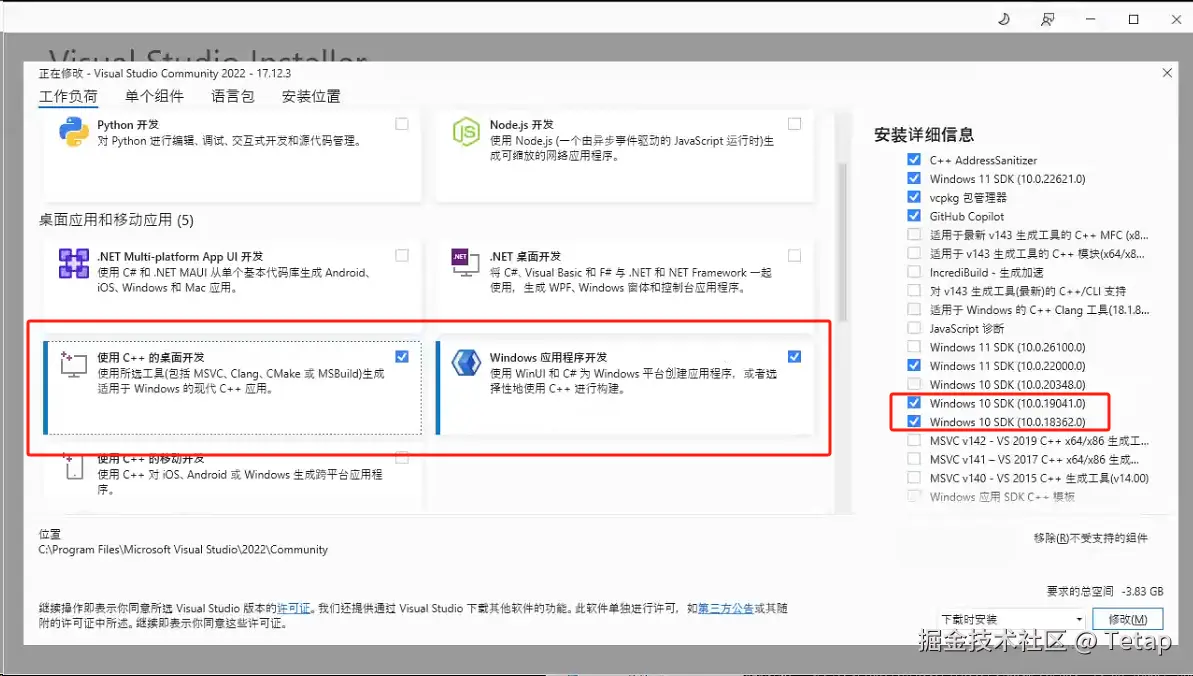Click the .NET desktop development icon
This screenshot has height=676, width=1193.
(x=465, y=262)
